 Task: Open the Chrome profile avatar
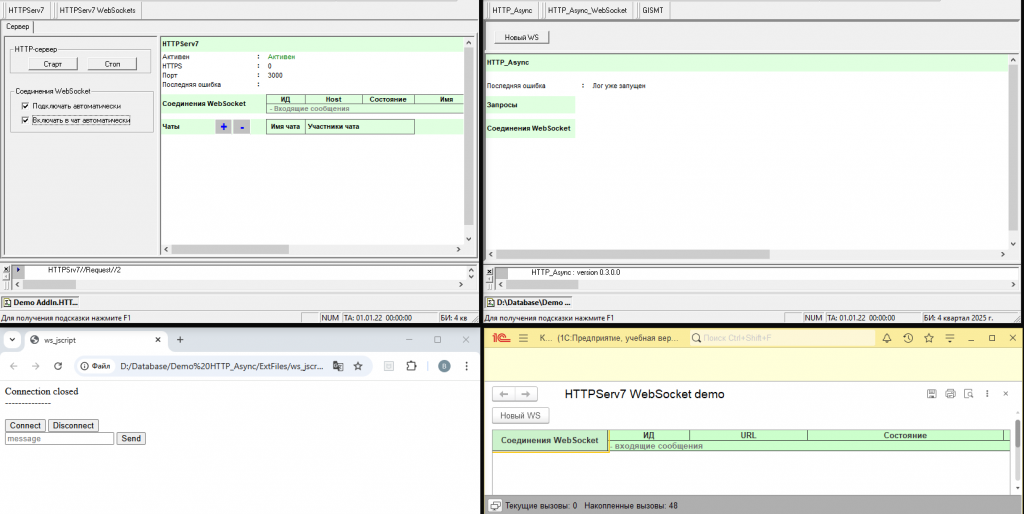click(x=444, y=366)
